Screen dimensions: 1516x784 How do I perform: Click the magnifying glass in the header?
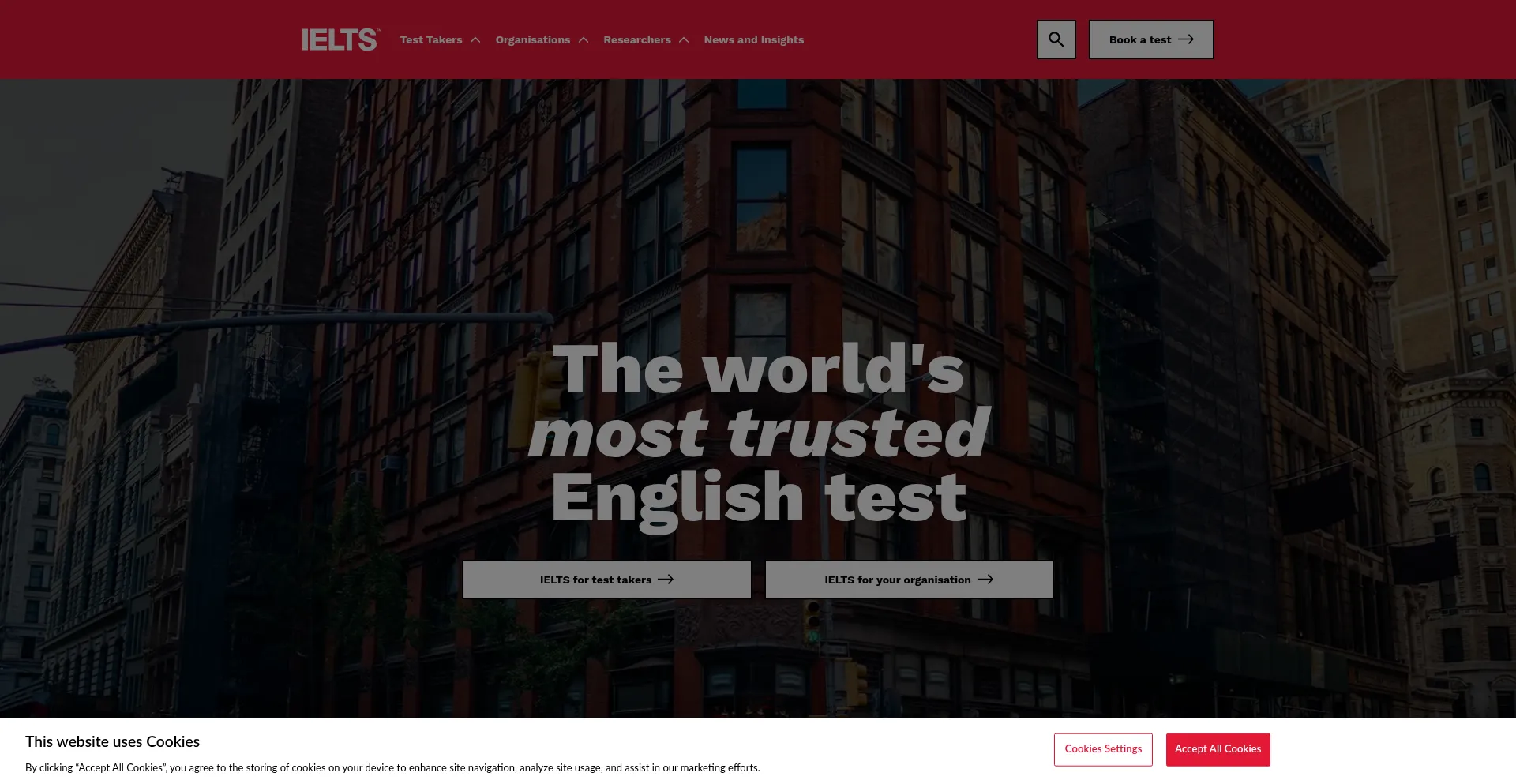1056,39
